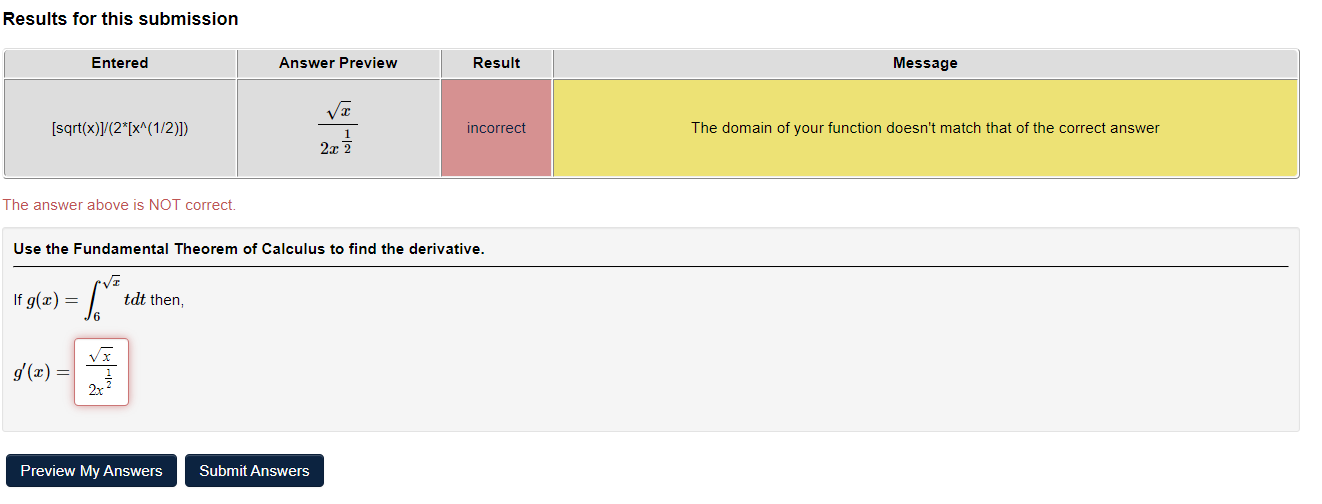This screenshot has width=1322, height=504.
Task: Click the Fundamental Theorem of Calculus instruction text
Action: (x=249, y=249)
